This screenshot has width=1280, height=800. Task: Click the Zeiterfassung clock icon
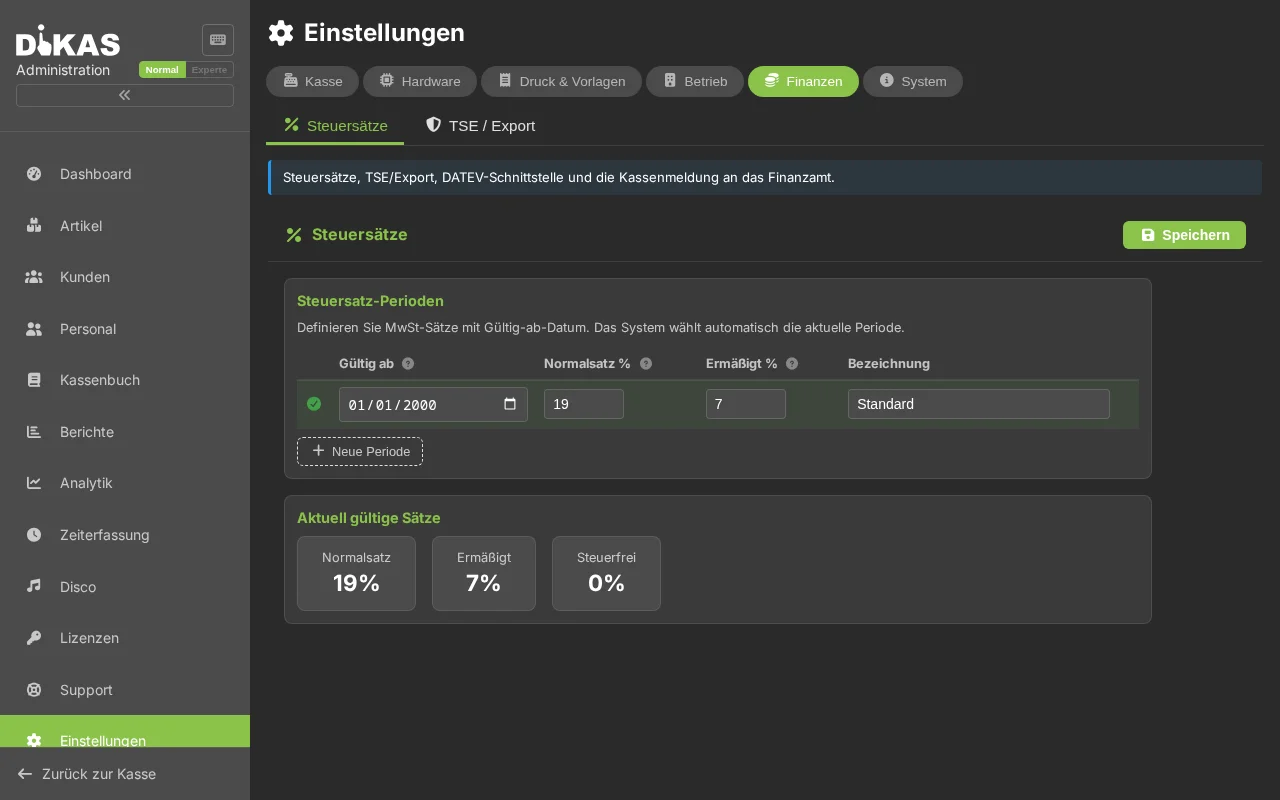click(34, 535)
